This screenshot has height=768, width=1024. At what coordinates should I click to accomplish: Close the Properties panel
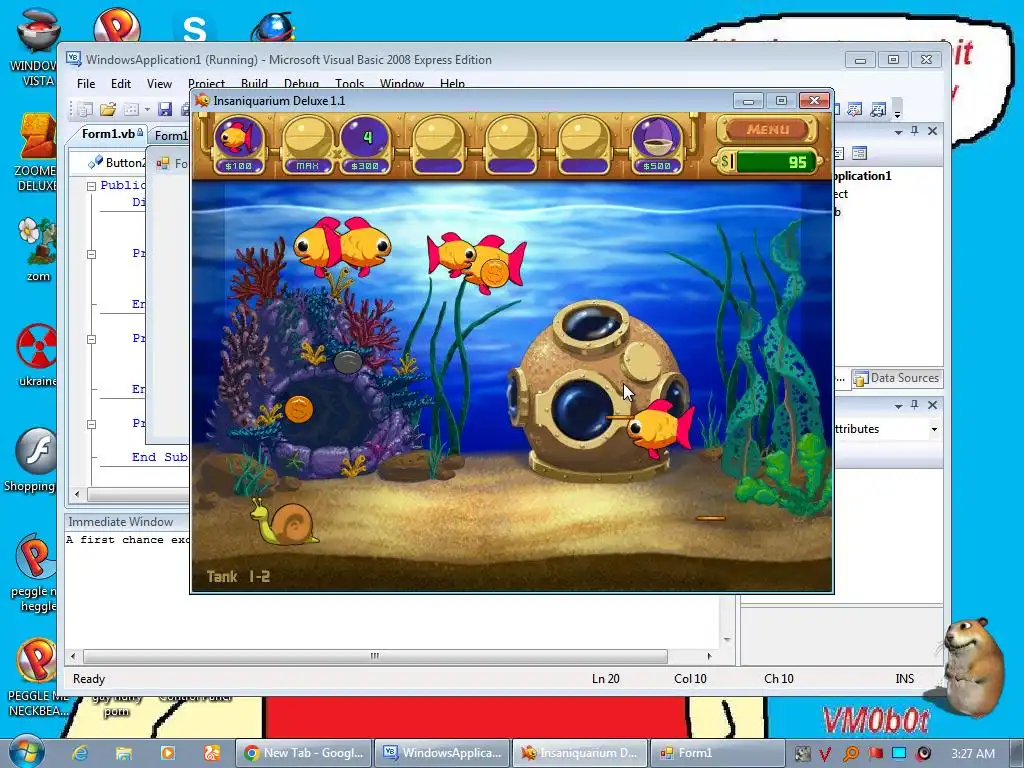(933, 405)
